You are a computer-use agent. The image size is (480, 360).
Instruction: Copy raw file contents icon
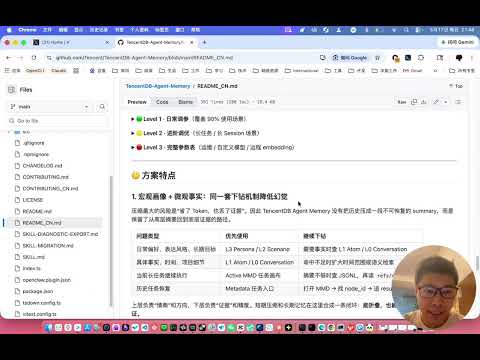414,102
